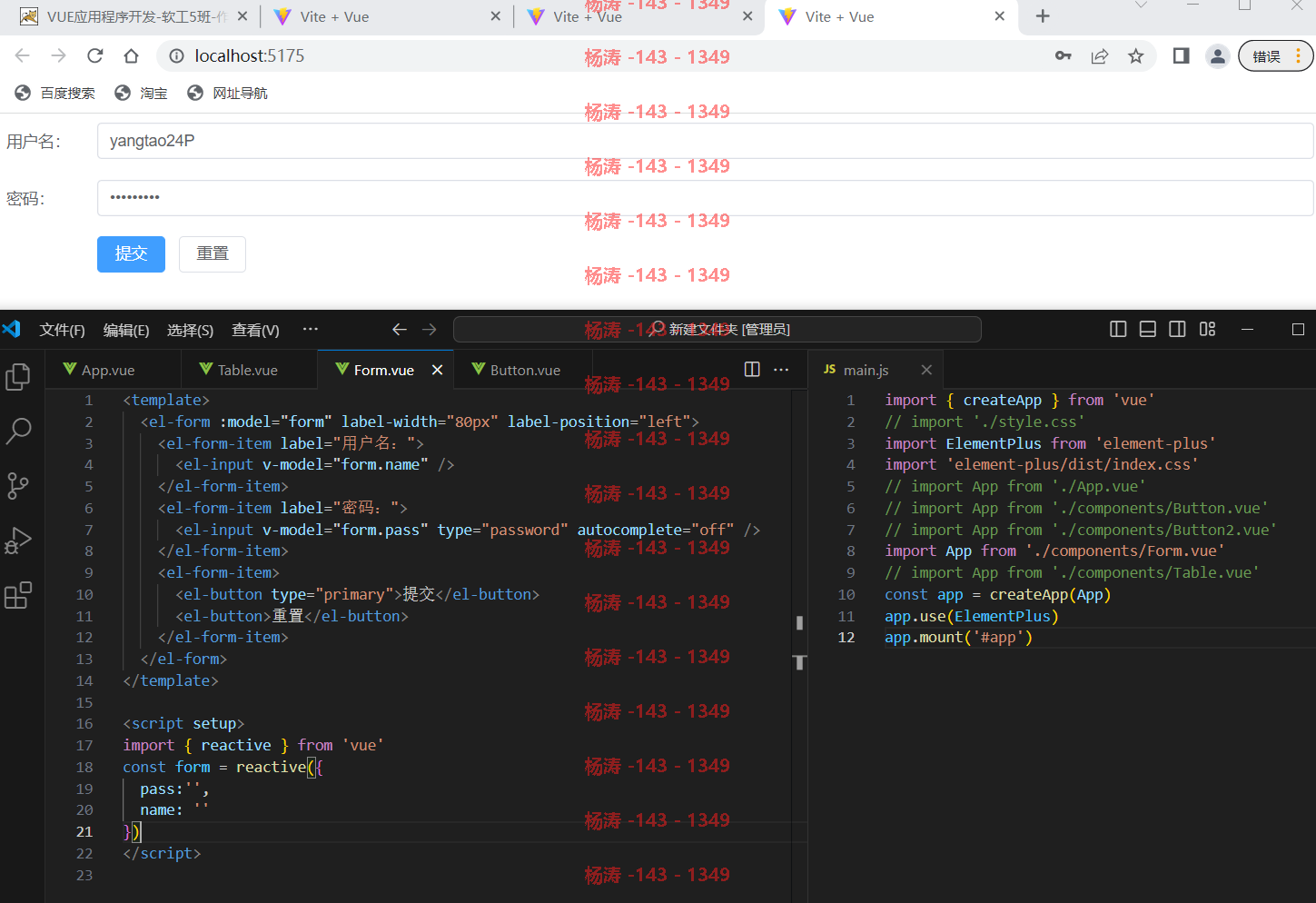
Task: Open the Explorer view in activity bar
Action: tap(18, 376)
